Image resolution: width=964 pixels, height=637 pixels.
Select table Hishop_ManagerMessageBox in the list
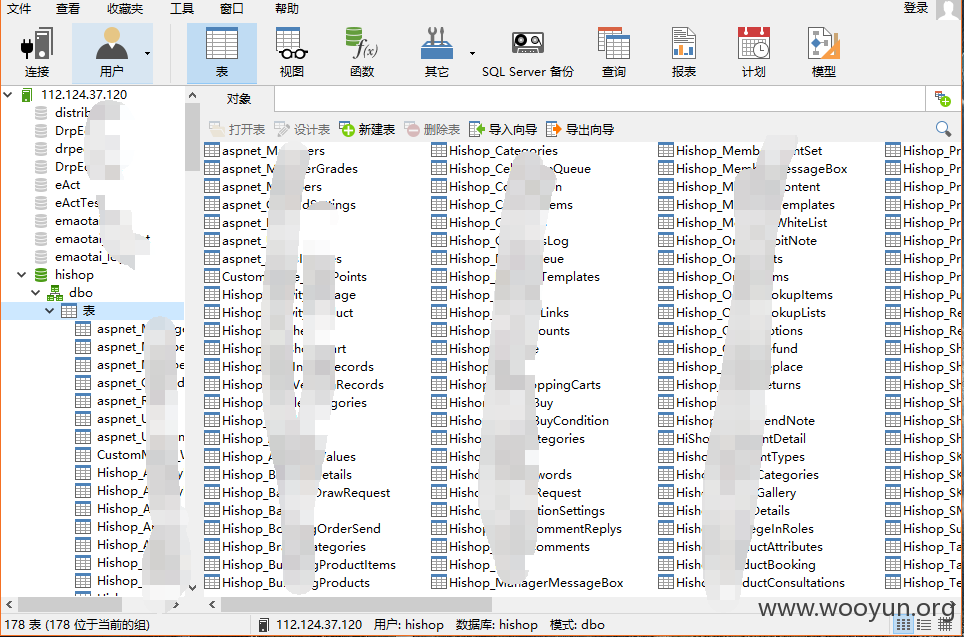tap(536, 582)
